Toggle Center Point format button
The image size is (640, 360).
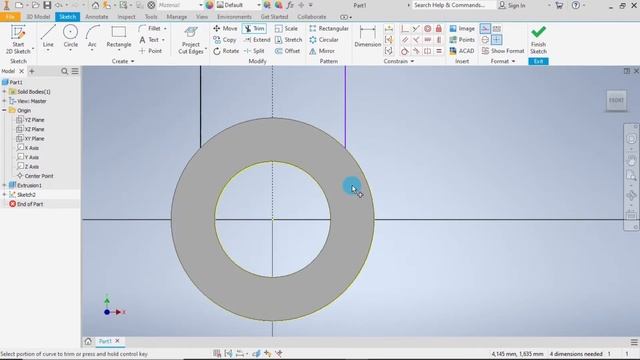(497, 40)
